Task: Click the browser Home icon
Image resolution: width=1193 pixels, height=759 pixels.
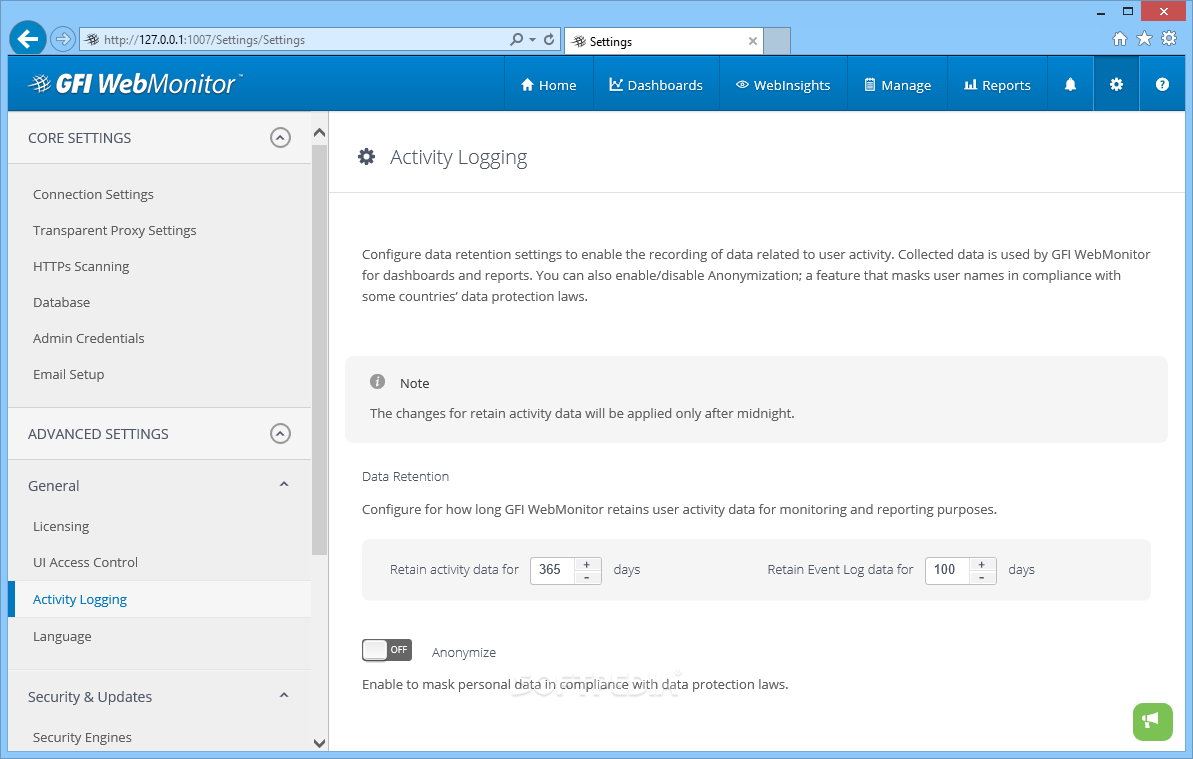Action: point(1120,39)
